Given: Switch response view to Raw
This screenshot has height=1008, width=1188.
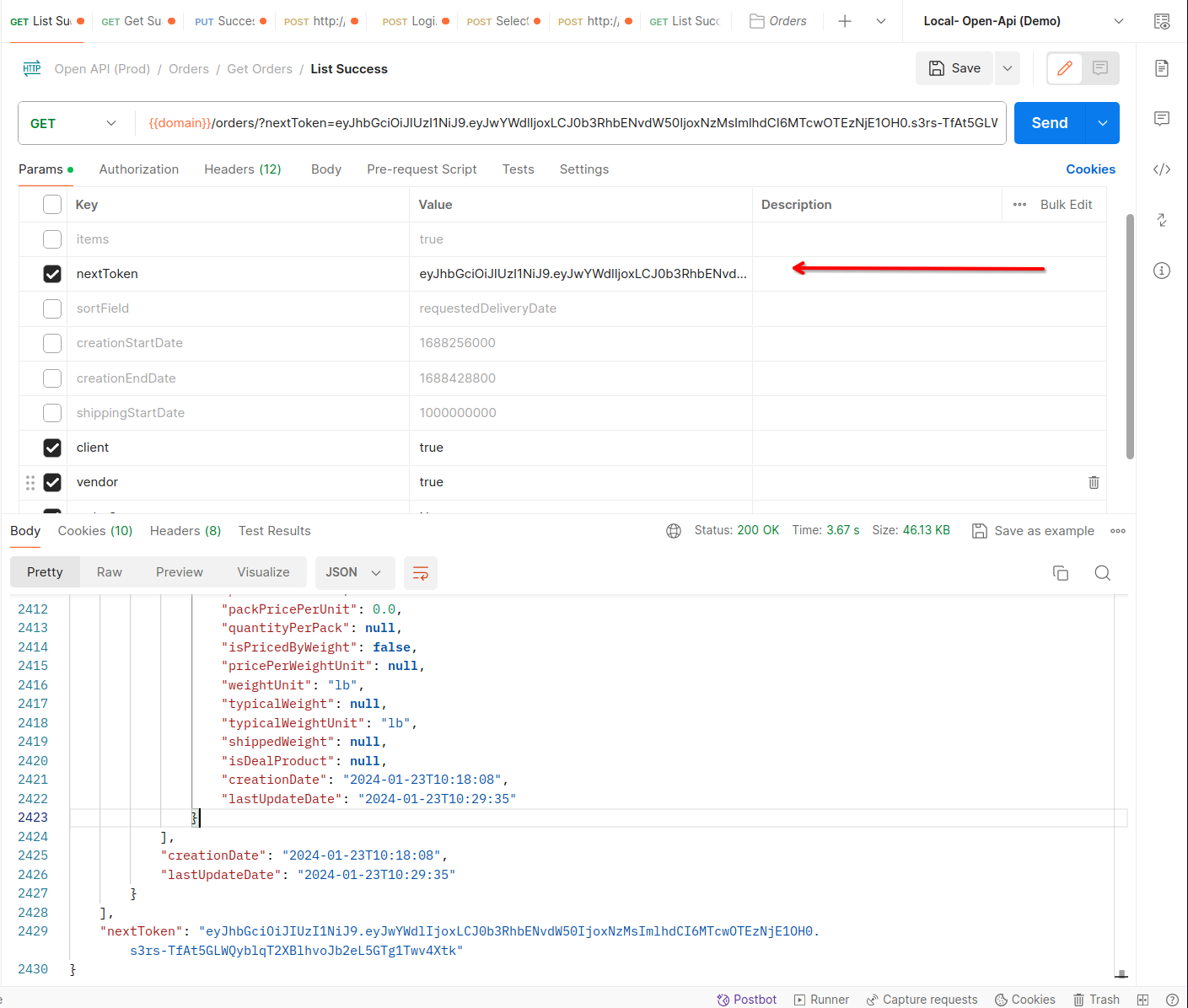Looking at the screenshot, I should click(x=110, y=572).
